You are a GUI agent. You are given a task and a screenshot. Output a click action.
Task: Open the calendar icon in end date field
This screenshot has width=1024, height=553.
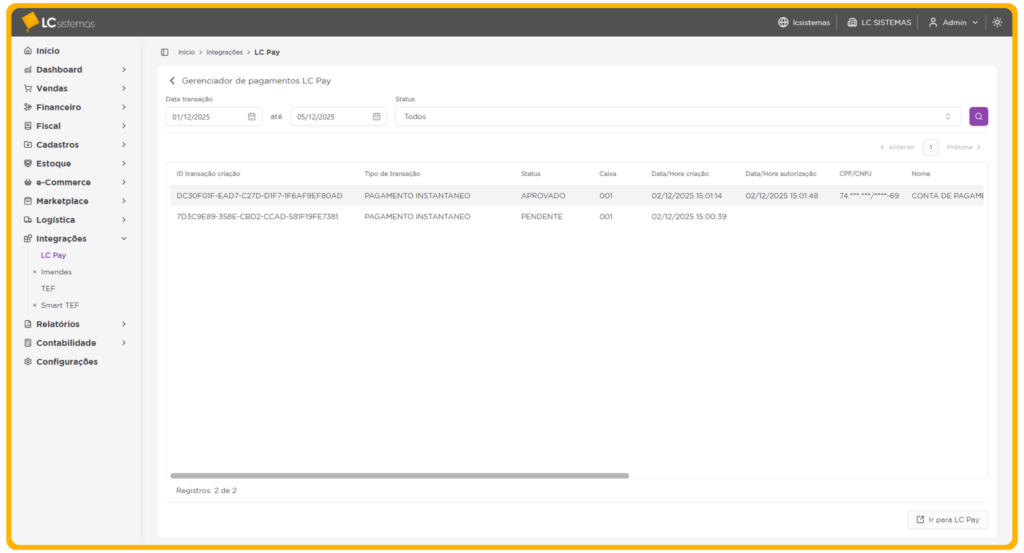pyautogui.click(x=377, y=117)
